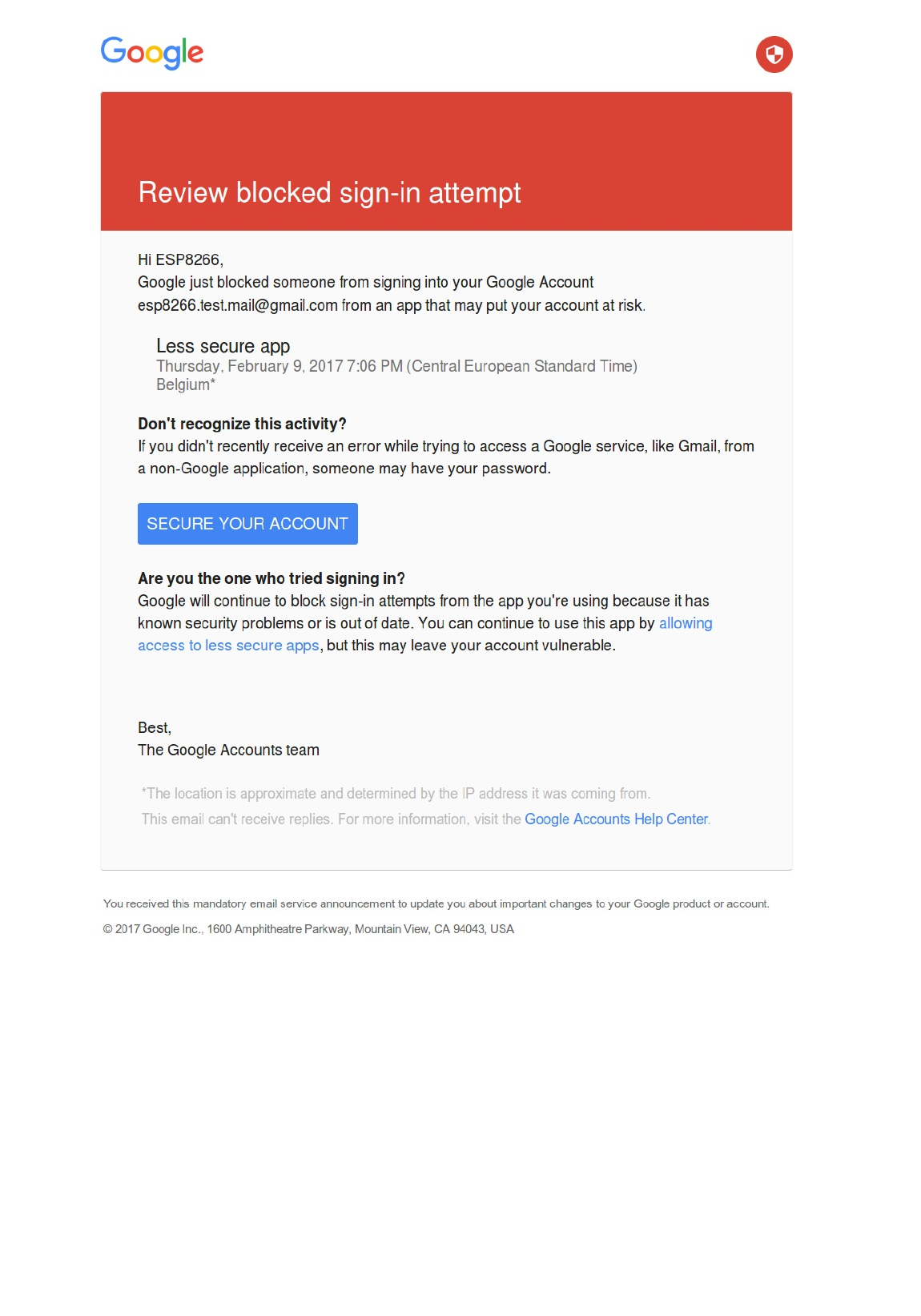Click the esp8266.test.mail@gmail.com email address

tap(238, 305)
